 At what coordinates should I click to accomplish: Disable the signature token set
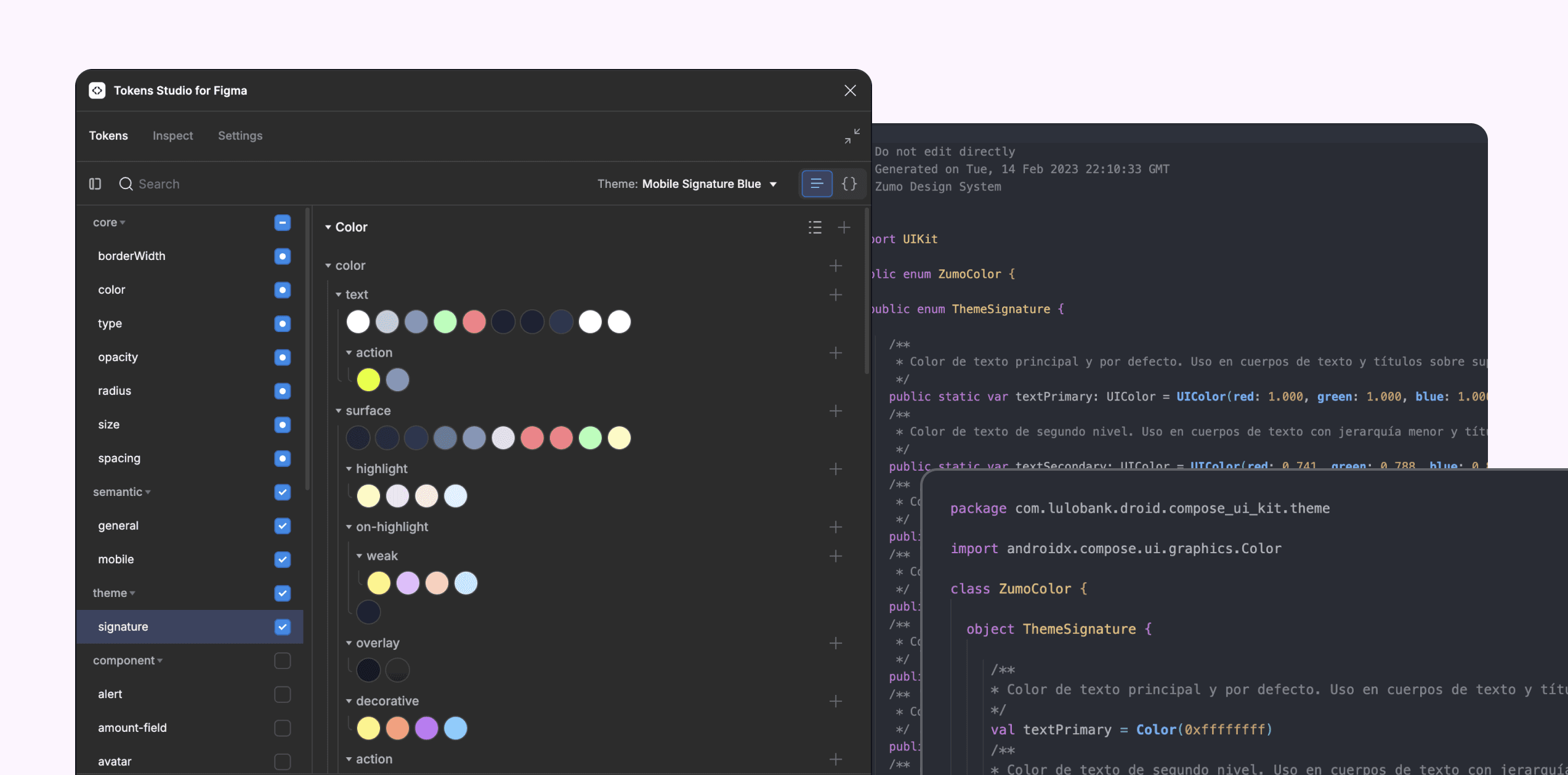283,627
